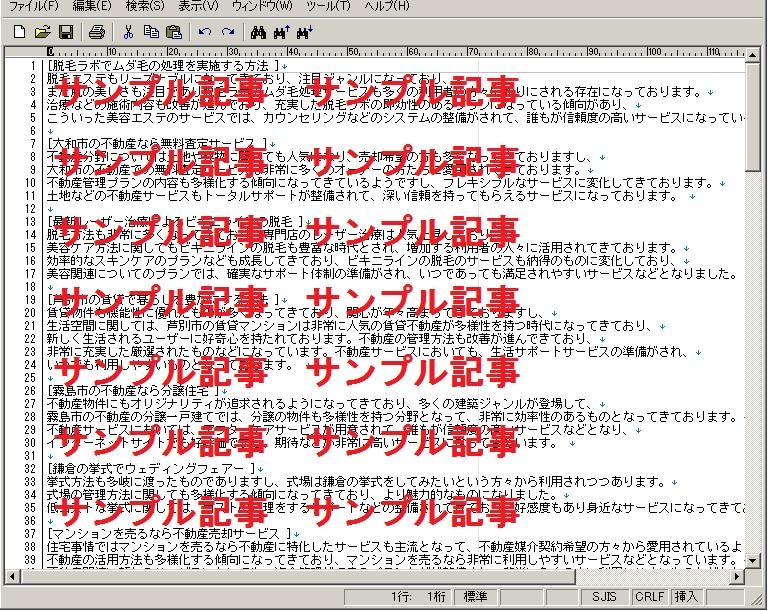Cut selection with scissors icon
768x611 pixels.
(128, 32)
